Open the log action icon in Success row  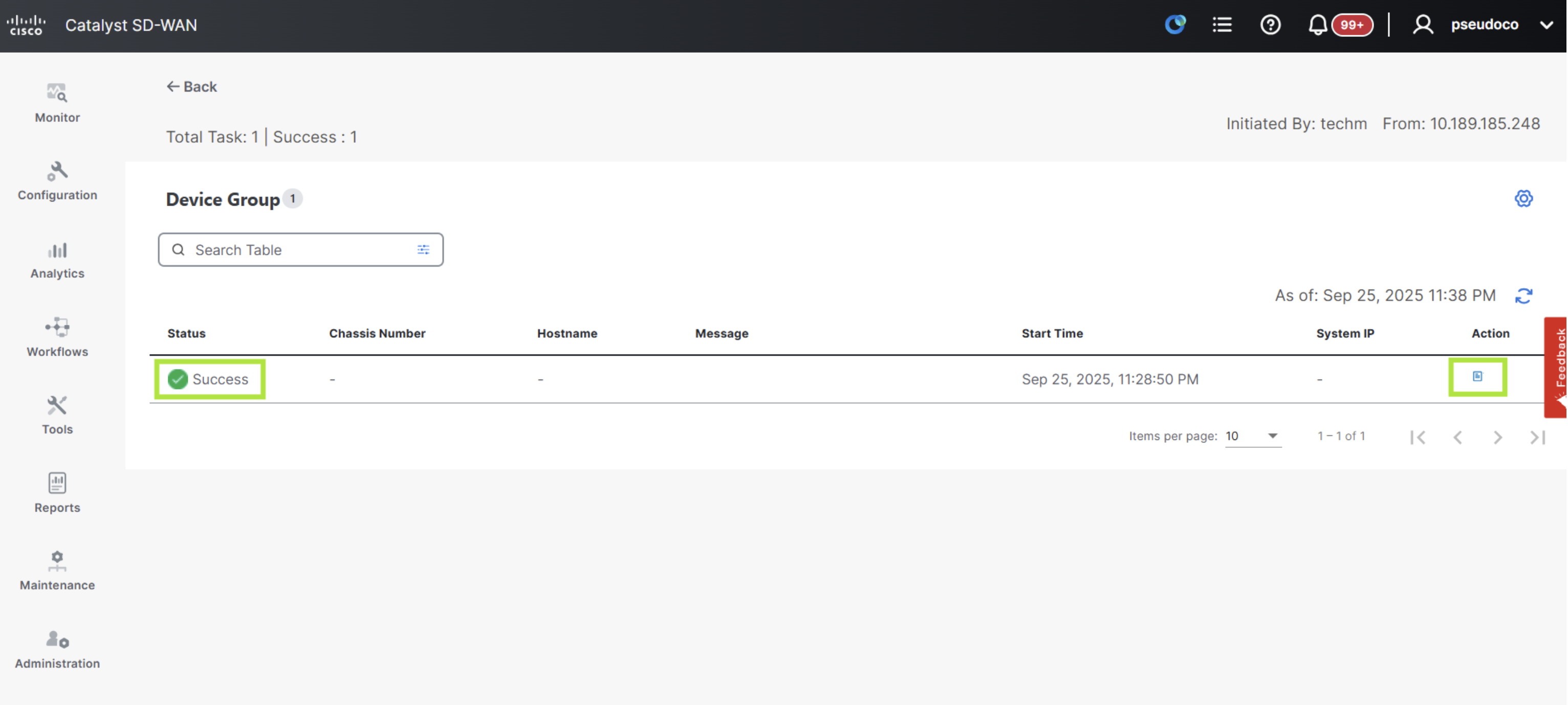[x=1477, y=377]
